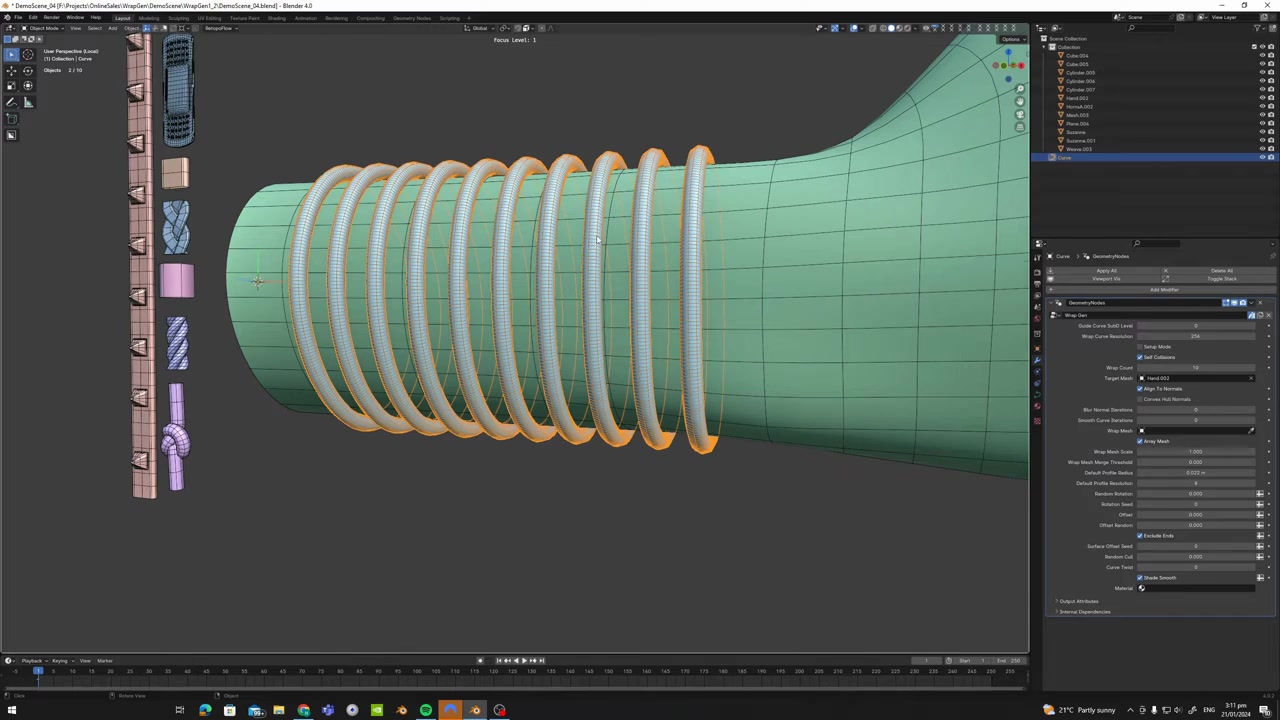The image size is (1280, 720).
Task: Select the Move tool in the viewport toolbar
Action: coord(12,70)
